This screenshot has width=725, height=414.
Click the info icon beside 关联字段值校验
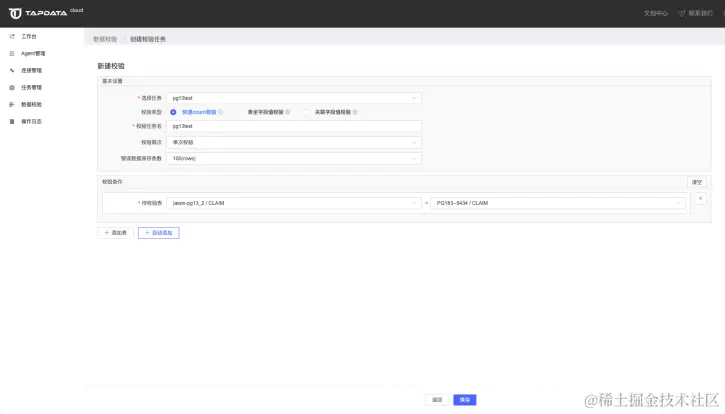355,112
